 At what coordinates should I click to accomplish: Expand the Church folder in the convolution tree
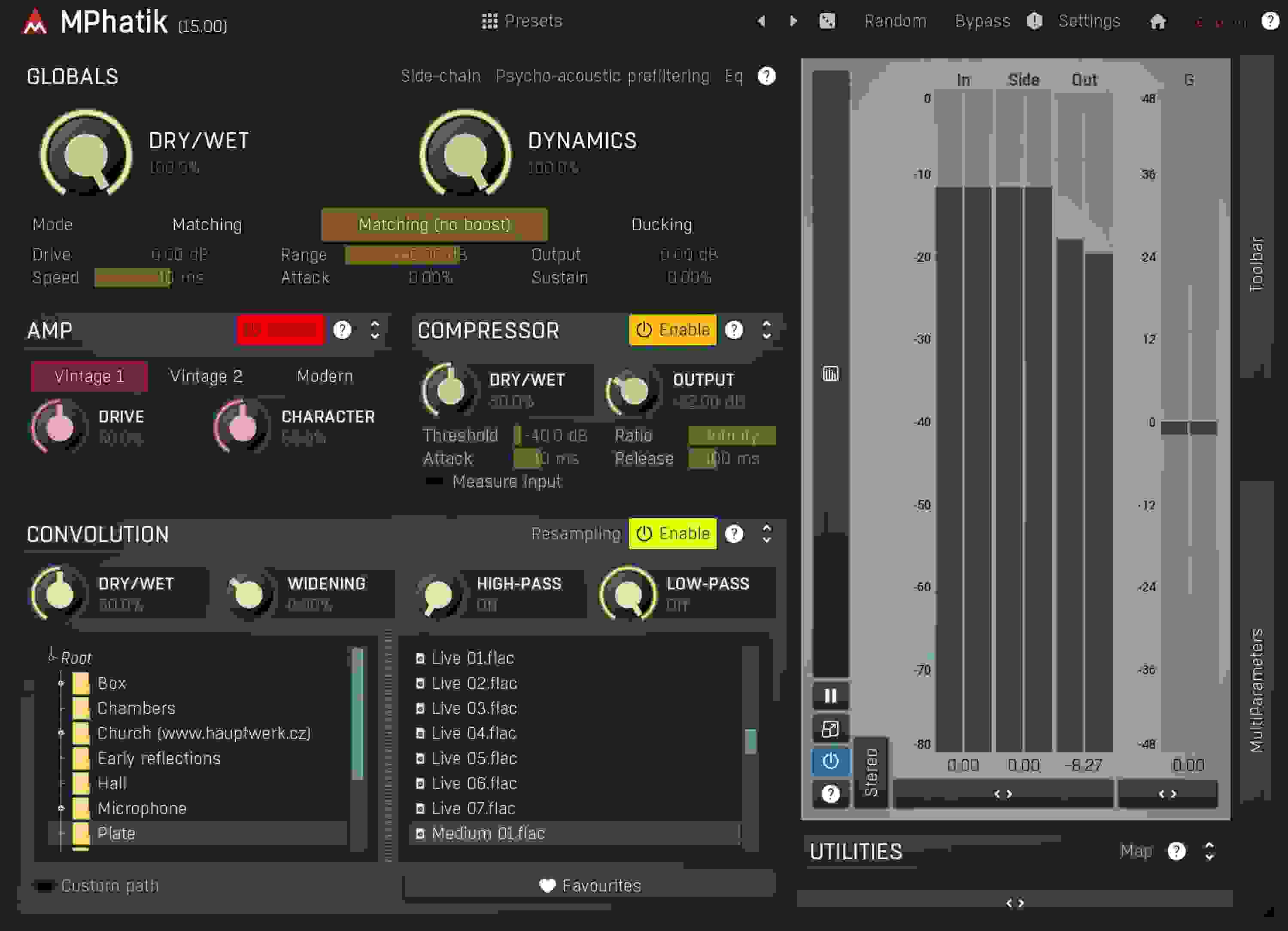[x=61, y=733]
